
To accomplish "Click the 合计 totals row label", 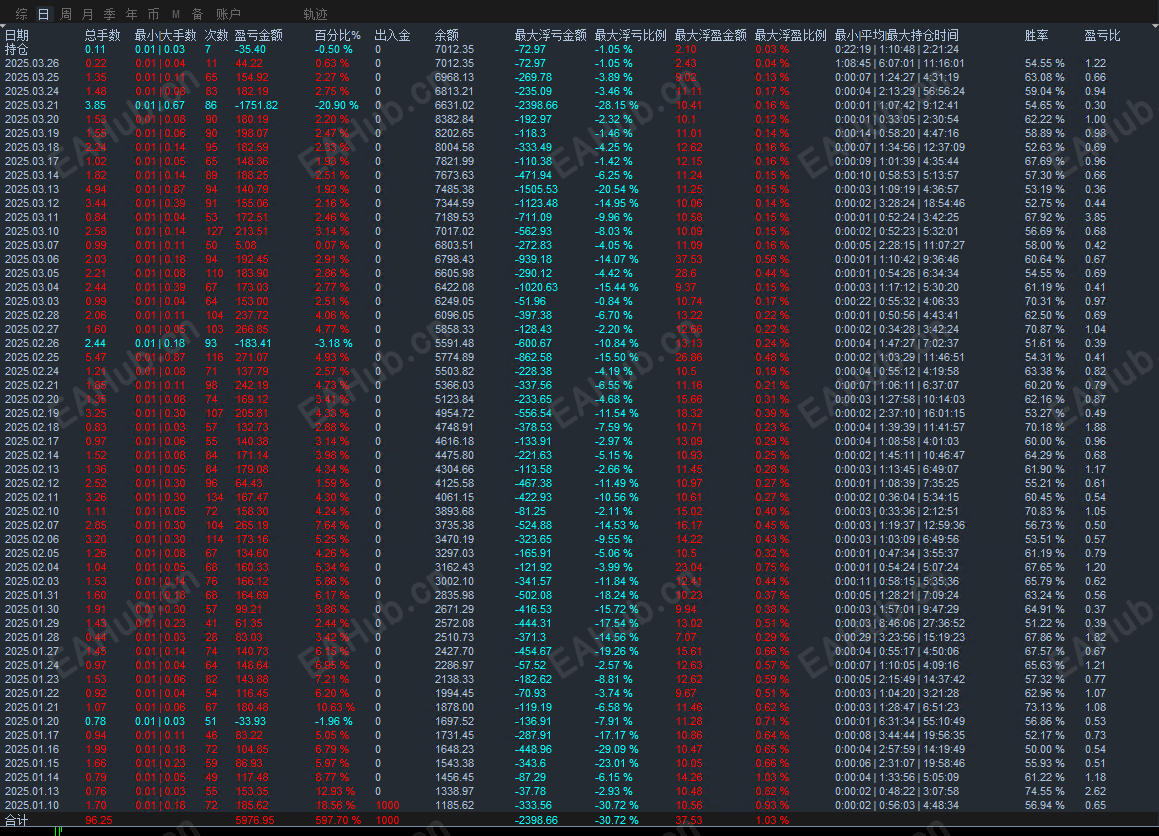I will point(16,820).
